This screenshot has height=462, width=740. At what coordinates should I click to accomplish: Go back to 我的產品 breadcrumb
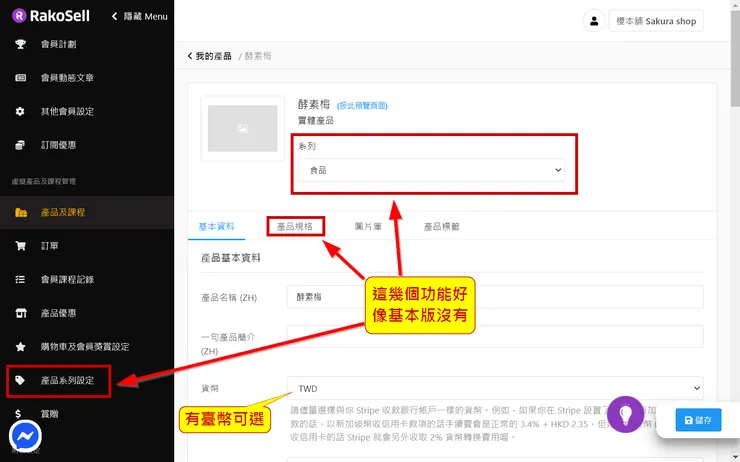point(209,56)
